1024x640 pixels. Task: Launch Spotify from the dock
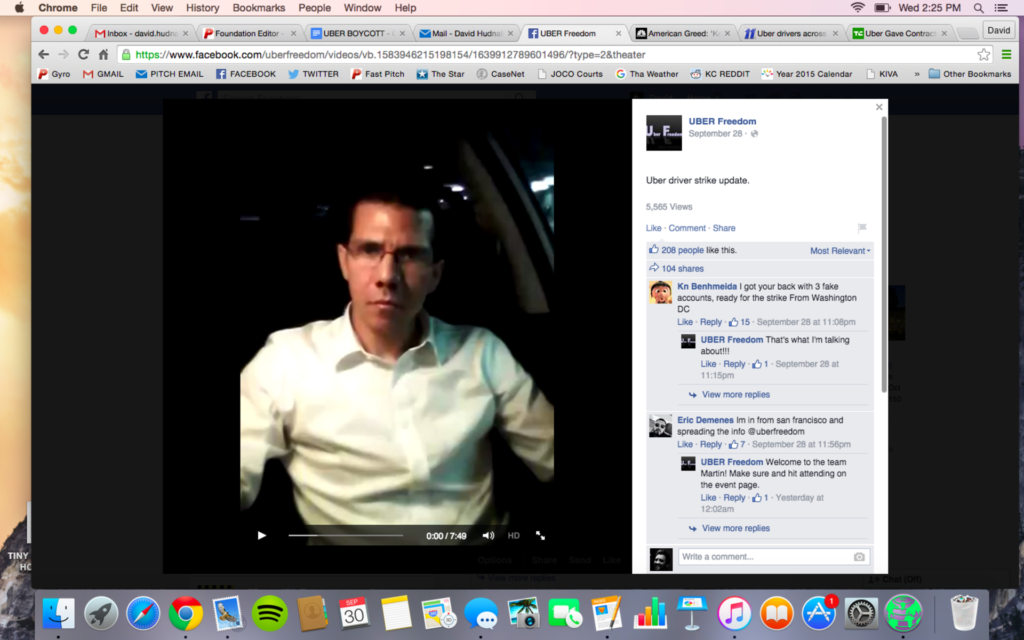(x=270, y=613)
